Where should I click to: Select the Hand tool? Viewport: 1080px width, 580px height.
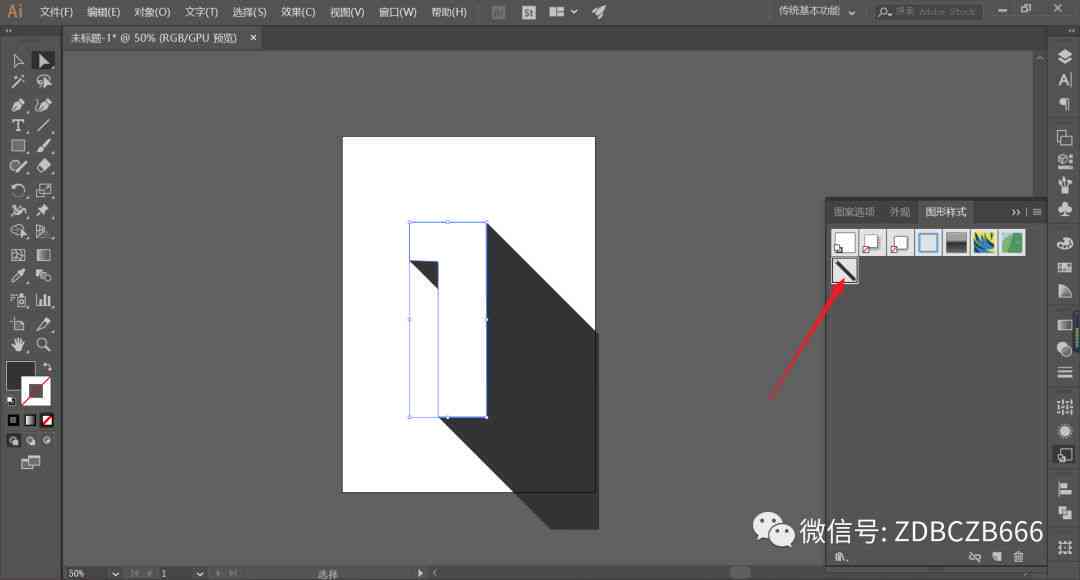pyautogui.click(x=18, y=344)
